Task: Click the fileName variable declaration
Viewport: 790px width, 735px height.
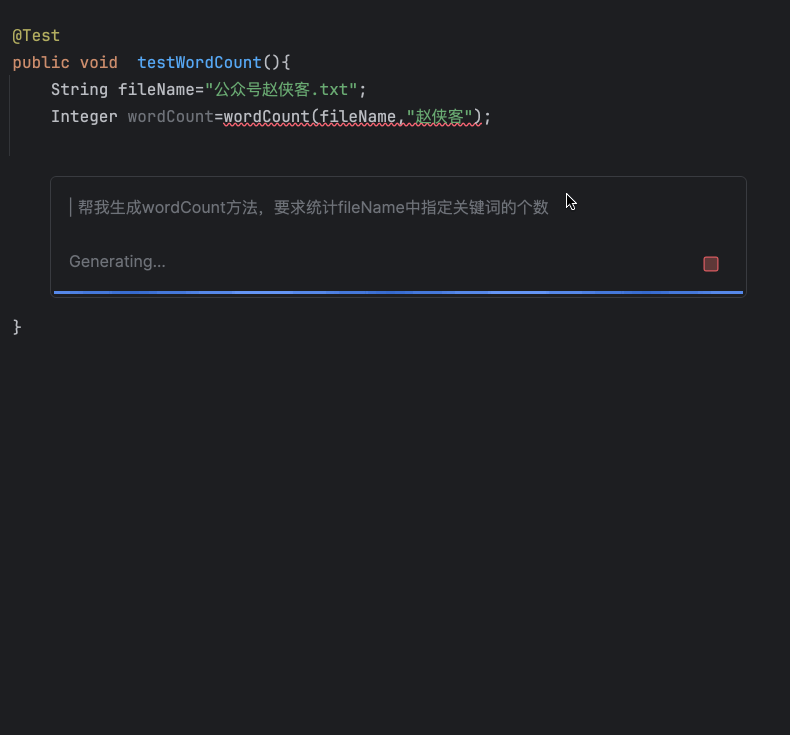Action: (156, 90)
